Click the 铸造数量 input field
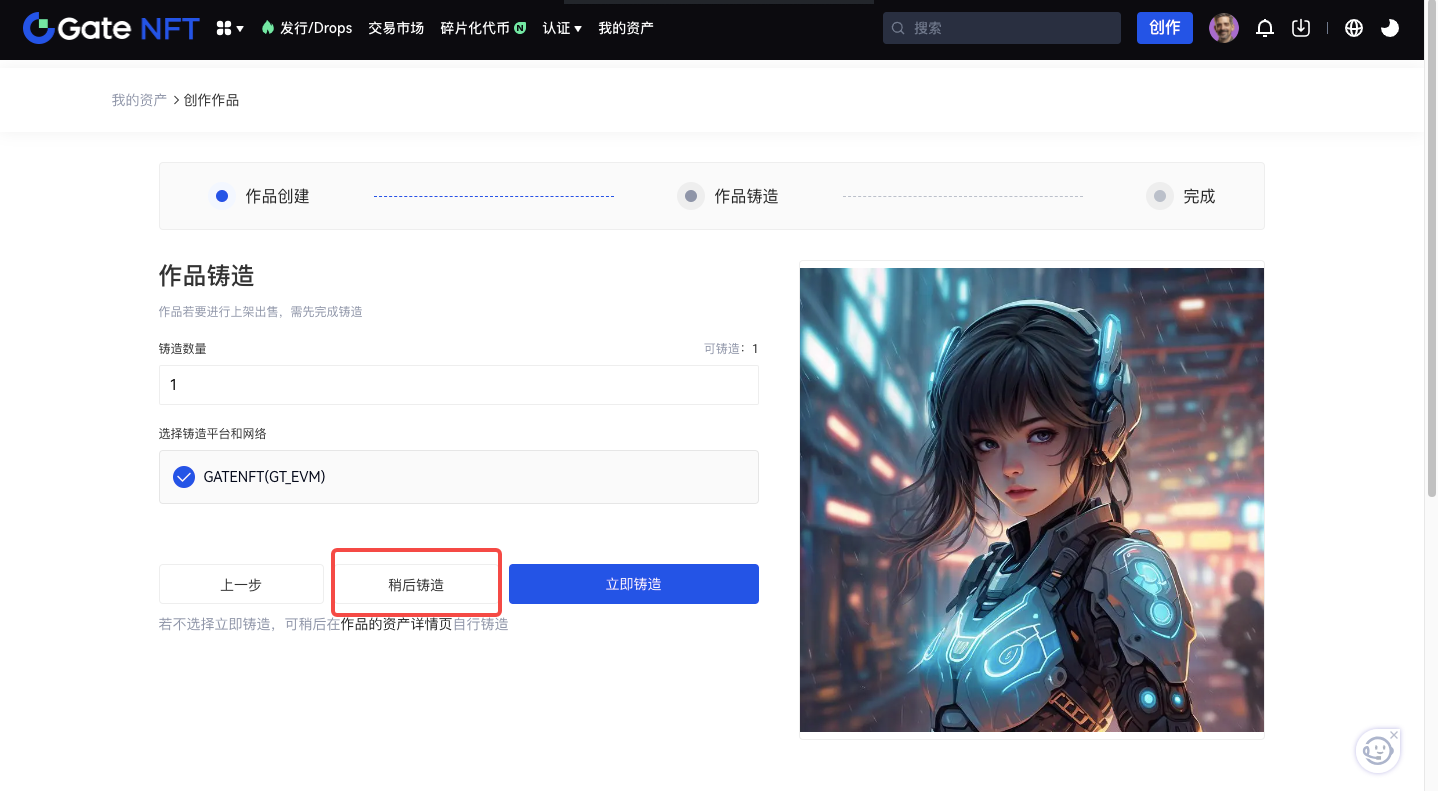 pyautogui.click(x=458, y=385)
